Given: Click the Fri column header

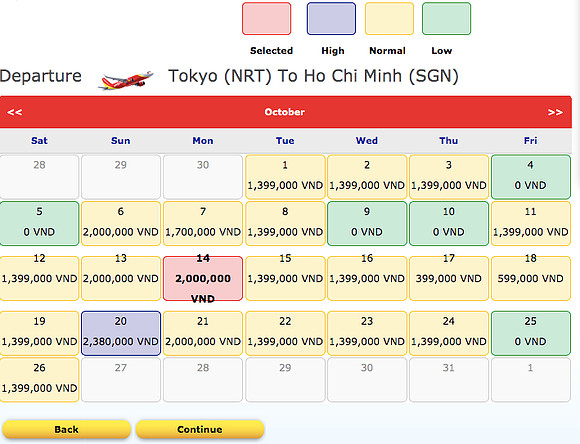Looking at the screenshot, I should (530, 141).
